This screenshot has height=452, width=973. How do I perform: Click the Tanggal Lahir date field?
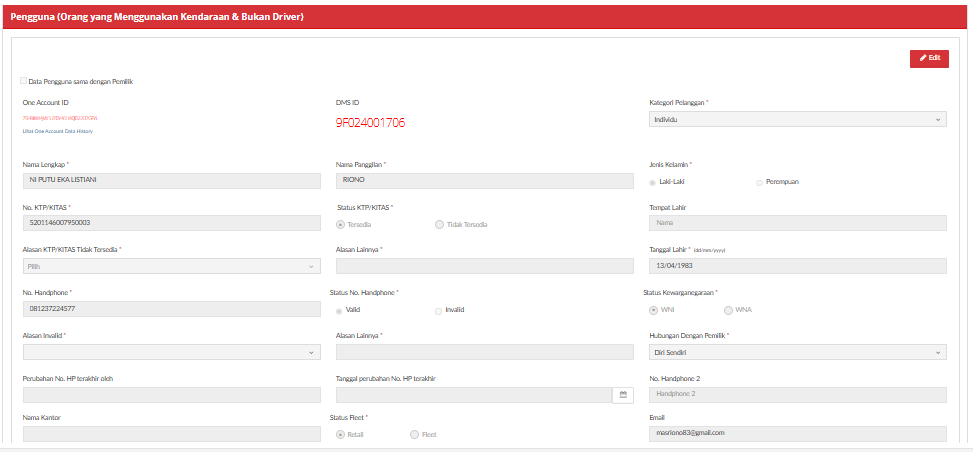click(x=797, y=266)
